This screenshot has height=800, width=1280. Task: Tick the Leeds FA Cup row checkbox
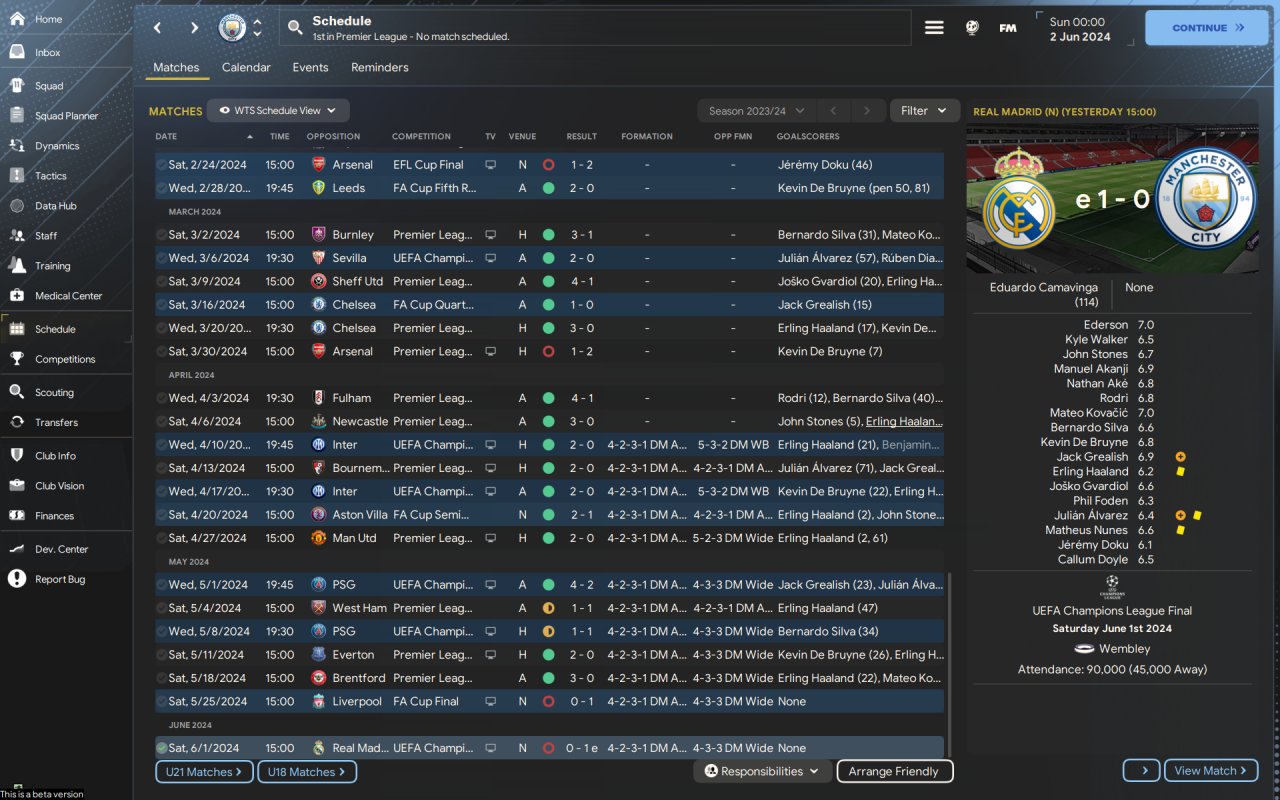coord(161,188)
